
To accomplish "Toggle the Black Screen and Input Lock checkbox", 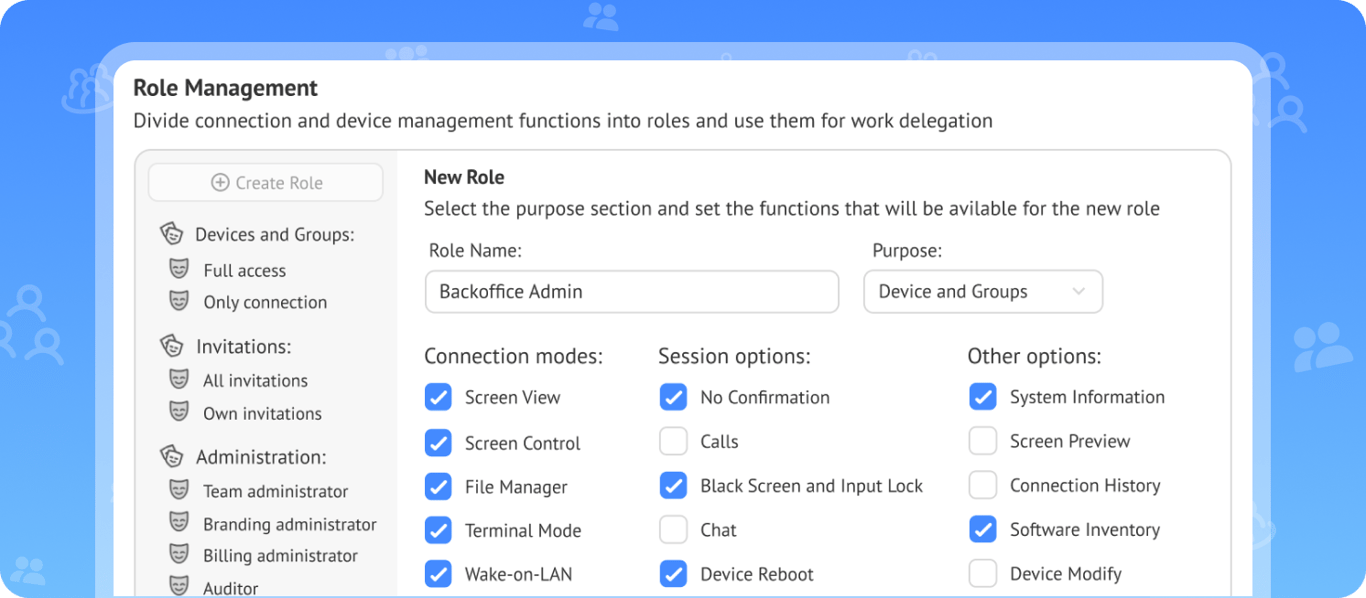I will (x=673, y=486).
